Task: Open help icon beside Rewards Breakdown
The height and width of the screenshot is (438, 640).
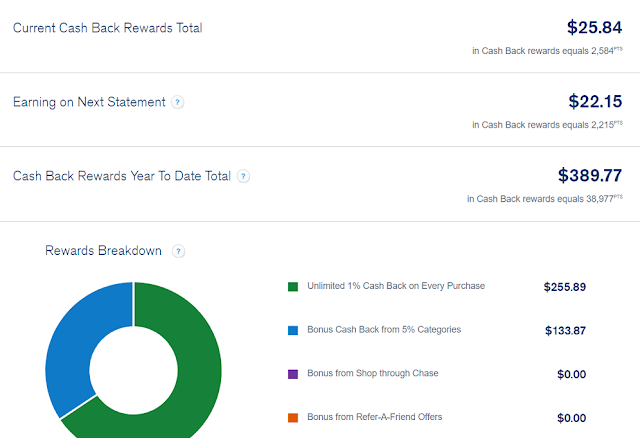Action: click(178, 251)
